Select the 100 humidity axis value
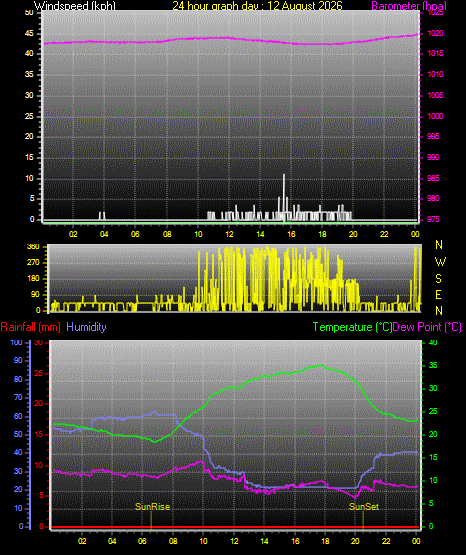Image resolution: width=466 pixels, height=555 pixels. click(16, 343)
